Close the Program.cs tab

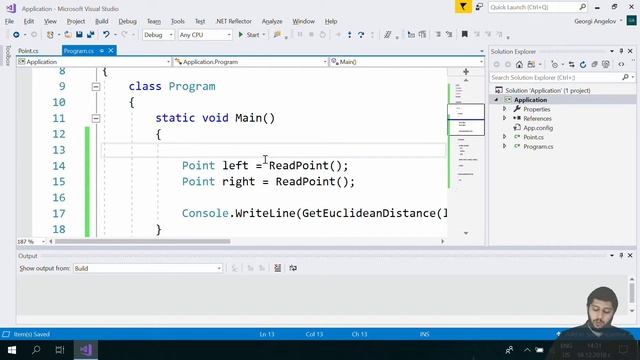(x=111, y=51)
